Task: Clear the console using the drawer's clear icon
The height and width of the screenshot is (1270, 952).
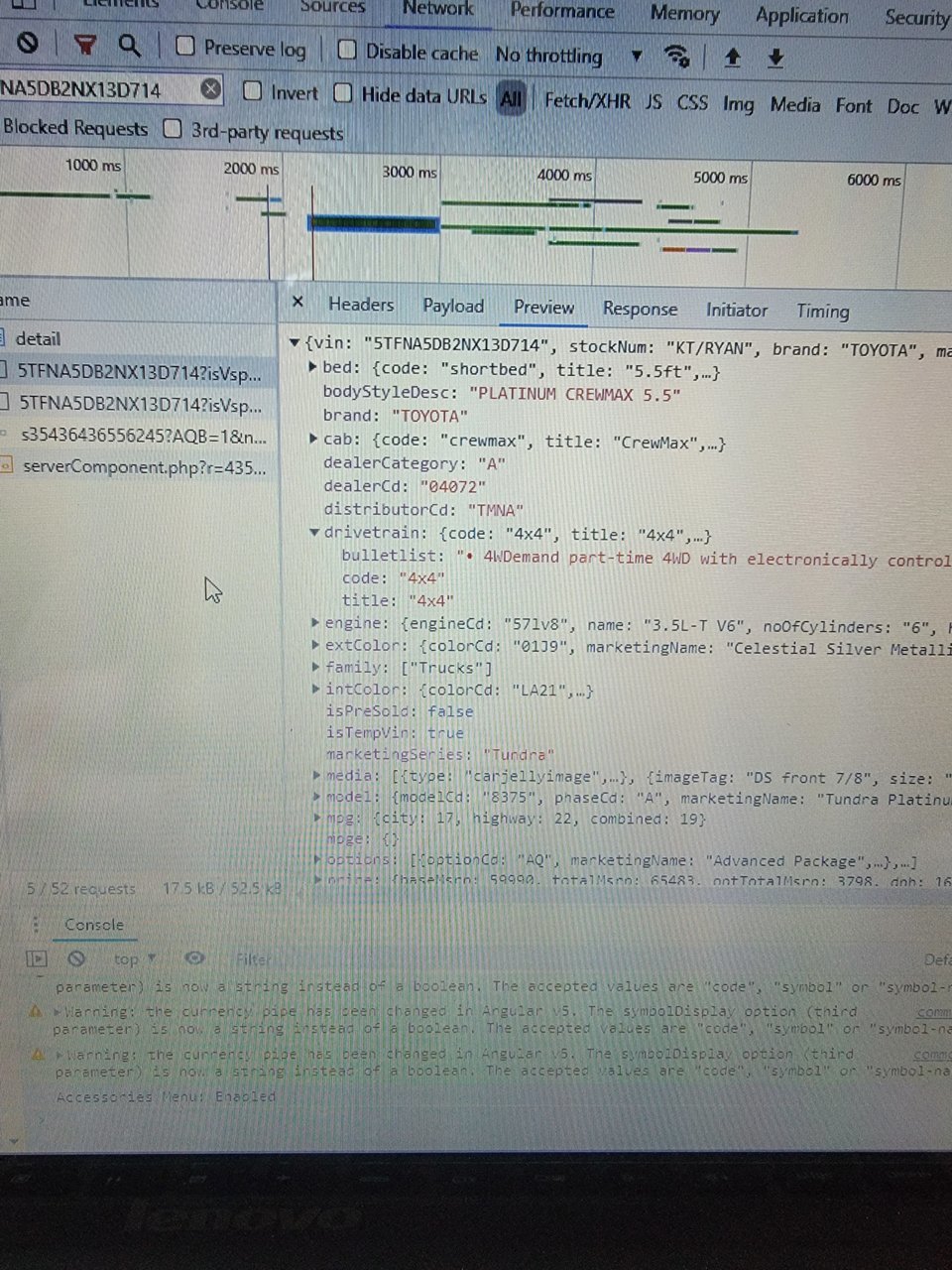Action: tap(76, 958)
